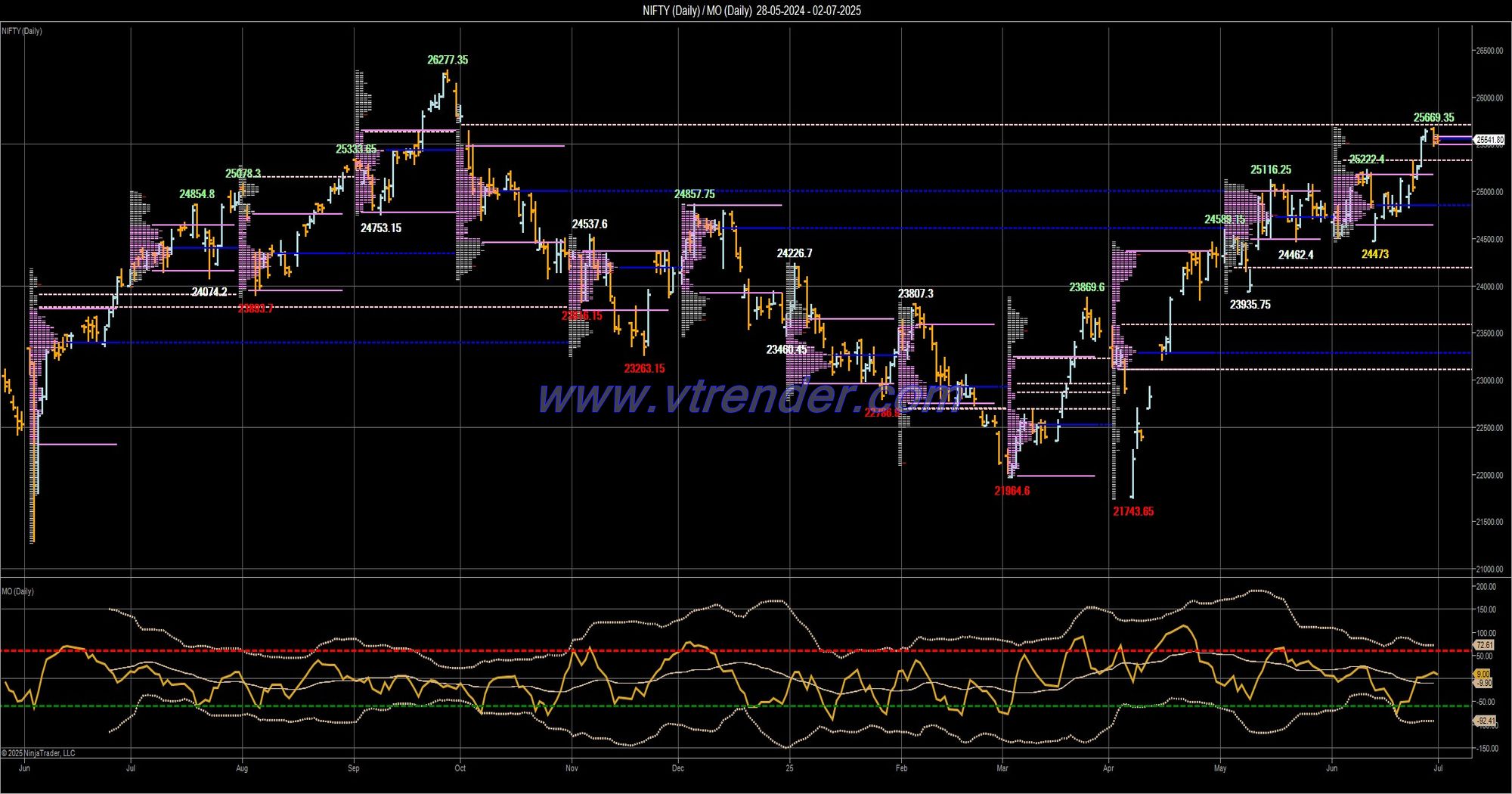Image resolution: width=1512 pixels, height=794 pixels.
Task: Select the 25000.00 price axis label
Action: pyautogui.click(x=1489, y=192)
